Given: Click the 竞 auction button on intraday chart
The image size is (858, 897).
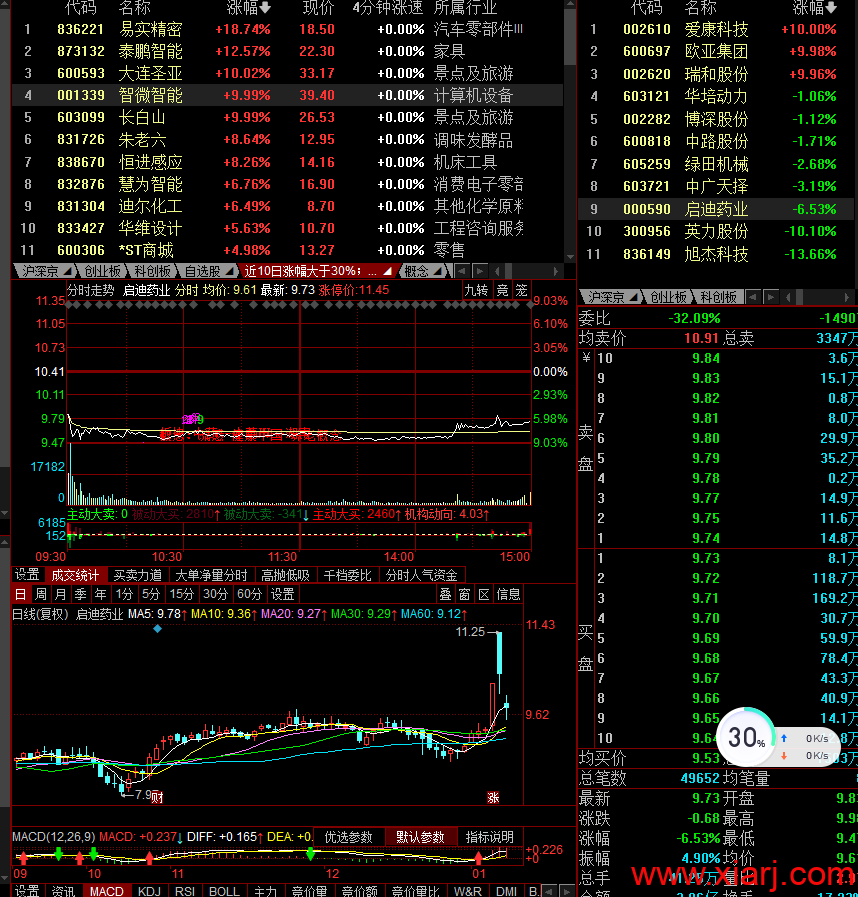Looking at the screenshot, I should coord(502,290).
